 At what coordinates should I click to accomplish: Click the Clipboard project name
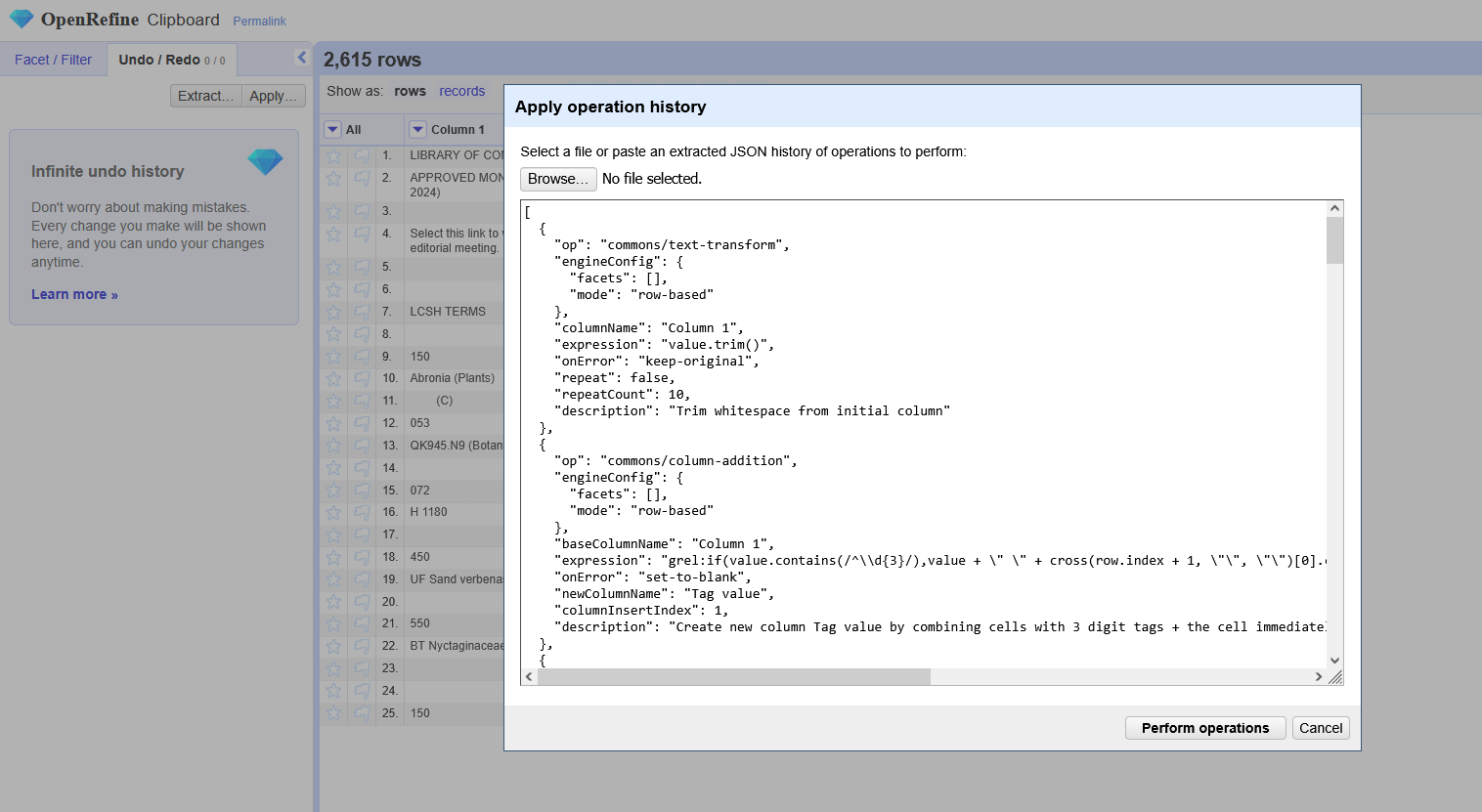[x=184, y=20]
